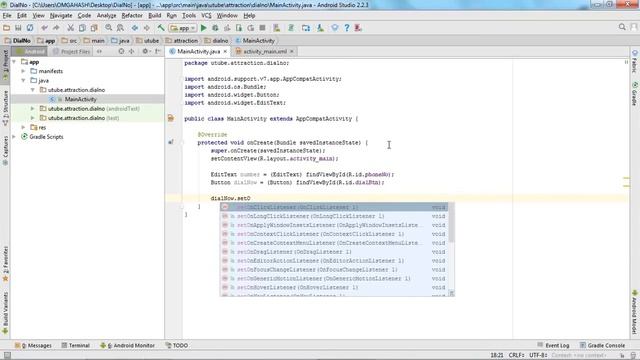Screen dimensions: 640x360
Task: Click the Synchronize toolbar icon
Action: pos(30,28)
